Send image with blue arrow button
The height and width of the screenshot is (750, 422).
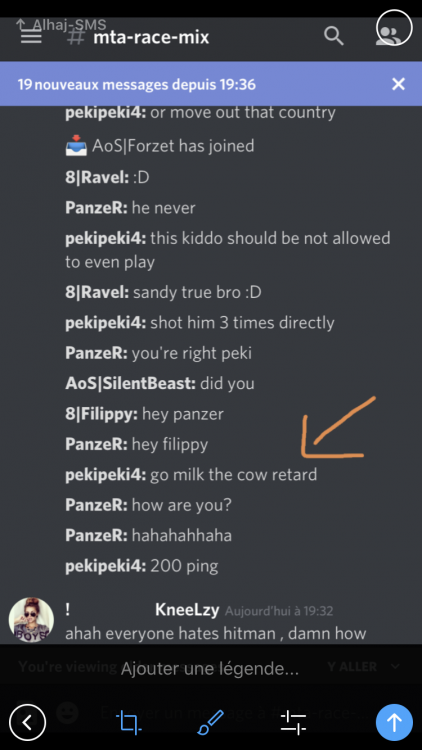click(x=394, y=722)
